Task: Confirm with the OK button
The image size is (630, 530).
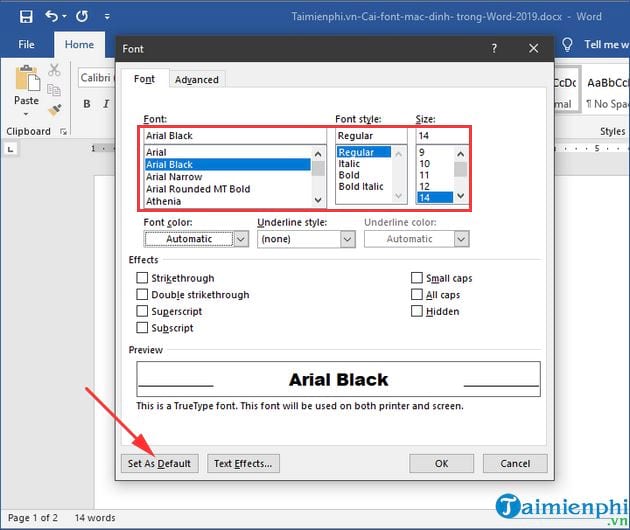Action: (x=441, y=463)
